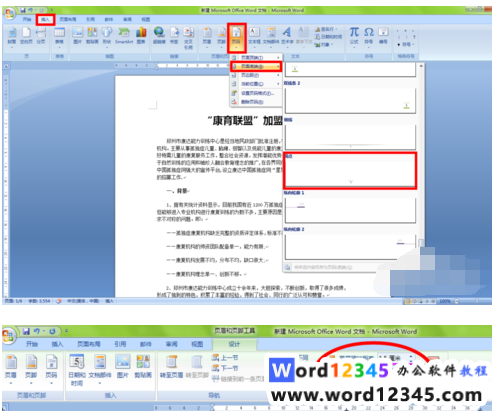Image resolution: width=492 pixels, height=411 pixels.
Task: Click Previous Section (上一节) in lower window
Action: click(x=225, y=358)
